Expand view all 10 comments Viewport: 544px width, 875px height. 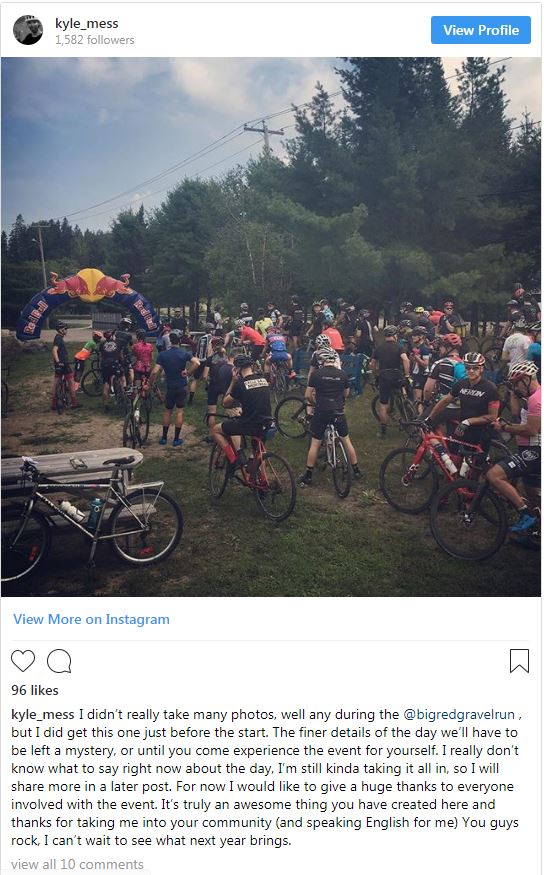pos(78,864)
